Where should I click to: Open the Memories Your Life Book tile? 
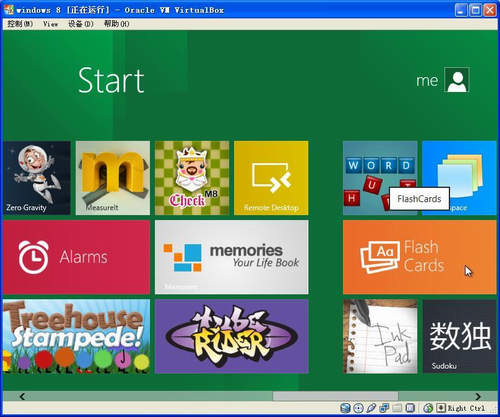(x=232, y=257)
